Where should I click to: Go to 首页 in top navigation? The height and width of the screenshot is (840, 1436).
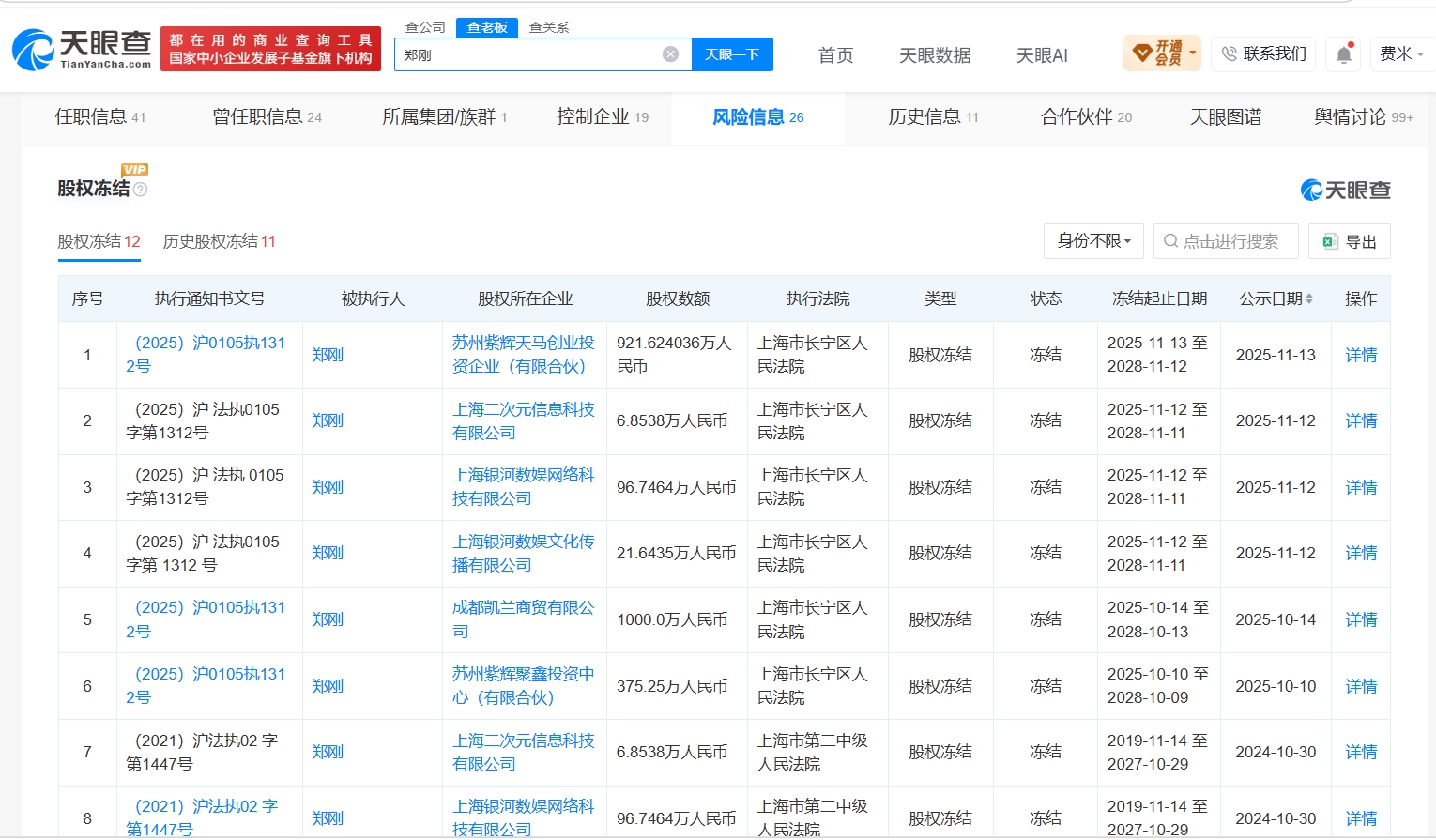(x=836, y=55)
